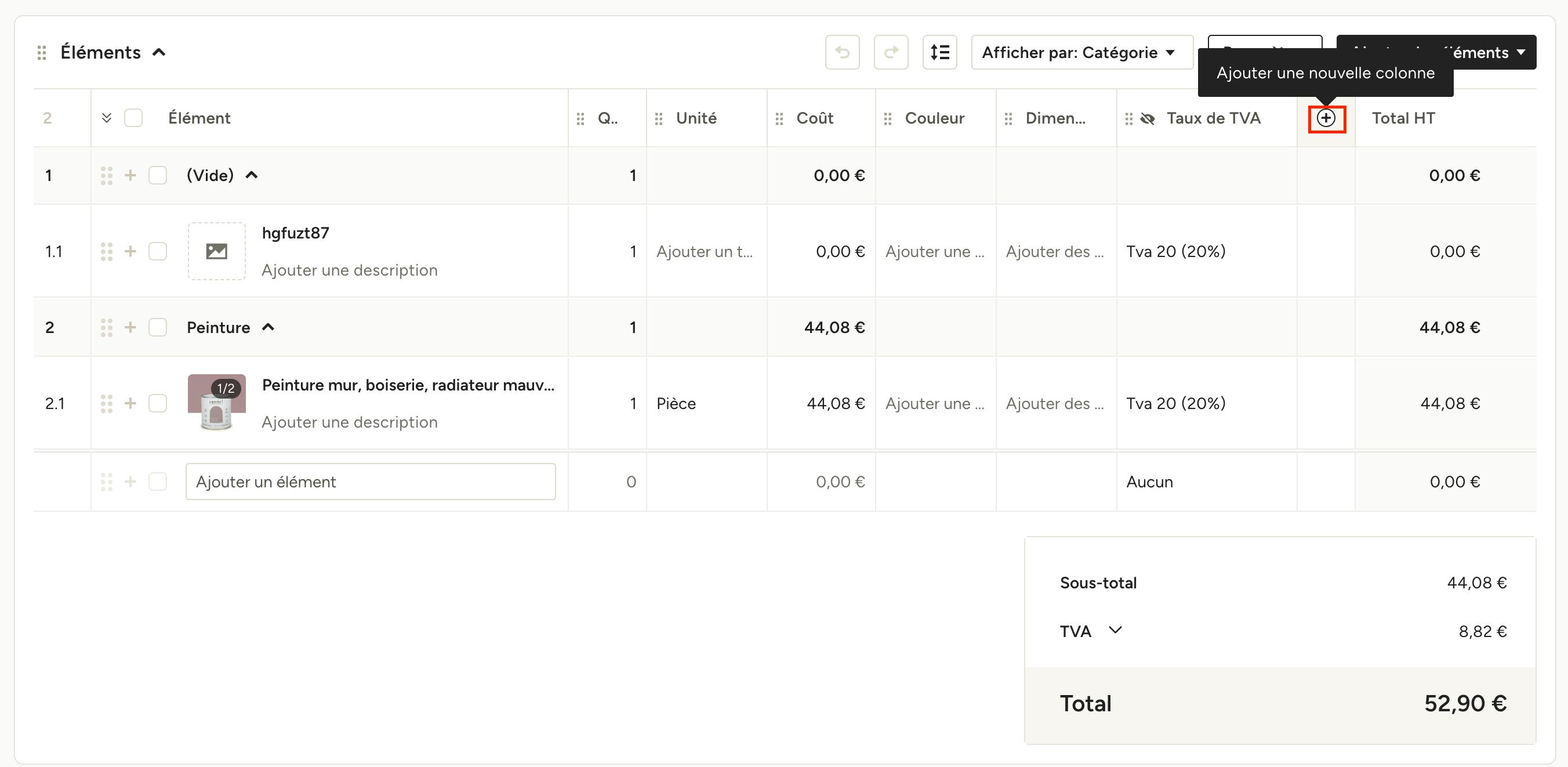Click the Q.. column drag handle
Viewport: 1568px width, 767px height.
580,119
